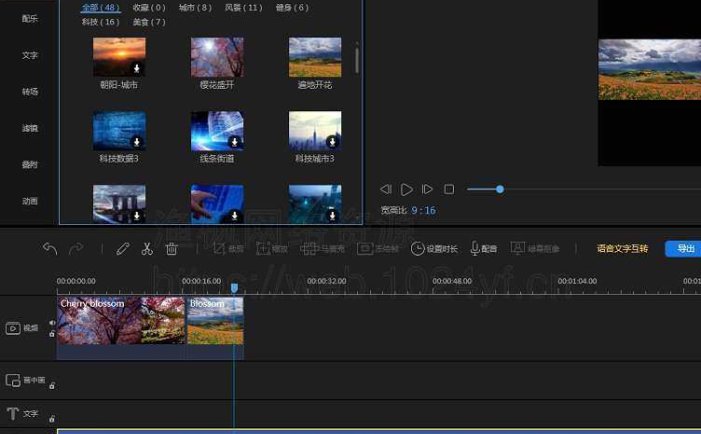The image size is (701, 434).
Task: Open the 9:16 aspect ratio selector
Action: point(423,211)
